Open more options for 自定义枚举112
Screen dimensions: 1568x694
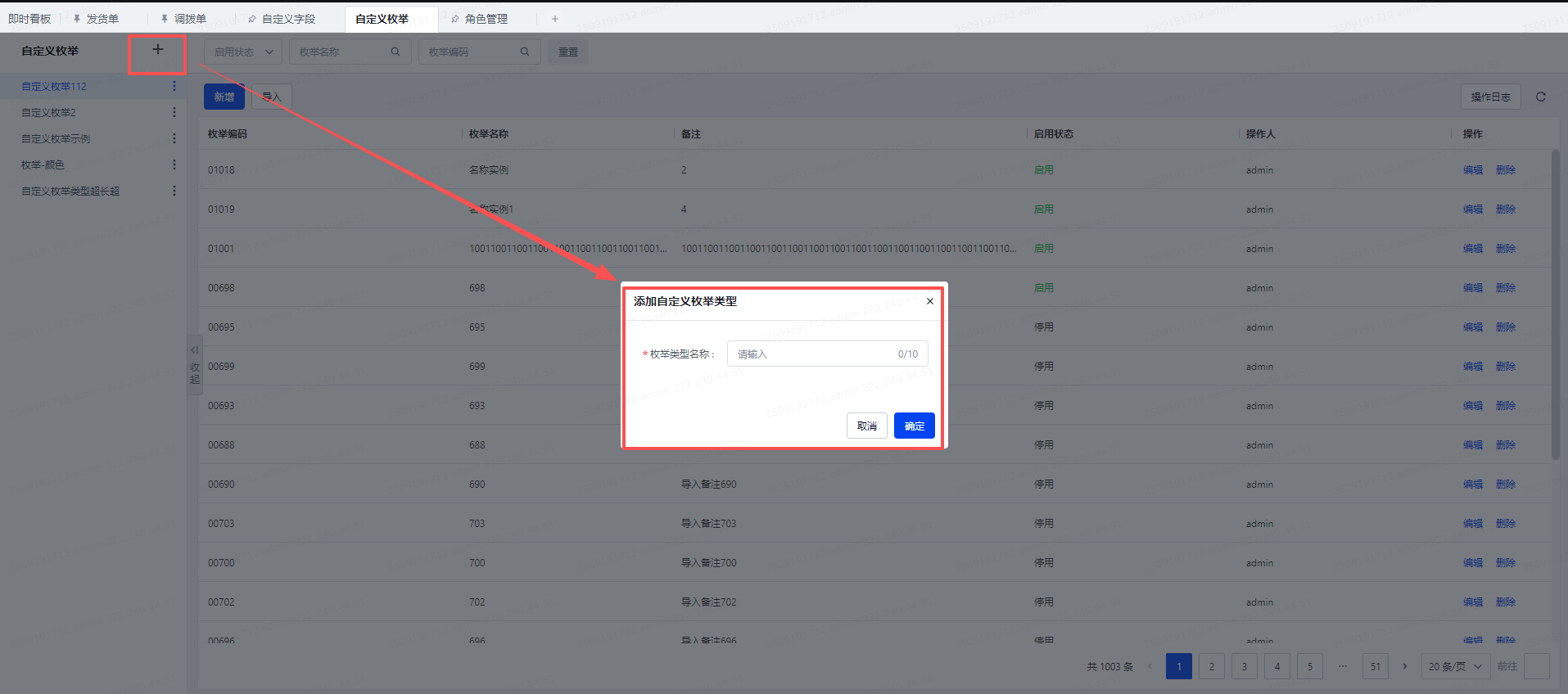point(174,86)
